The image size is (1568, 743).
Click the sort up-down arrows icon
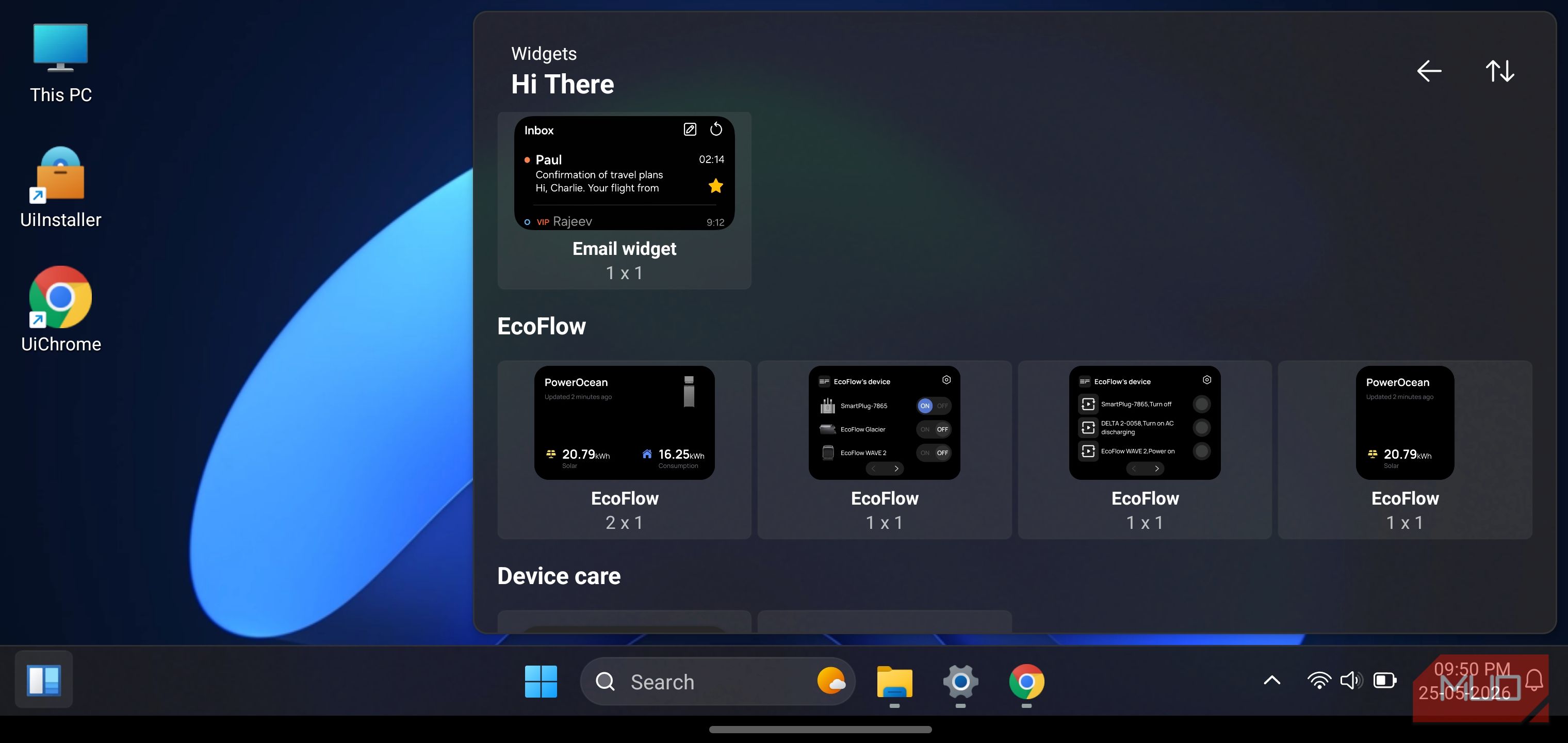pos(1500,71)
